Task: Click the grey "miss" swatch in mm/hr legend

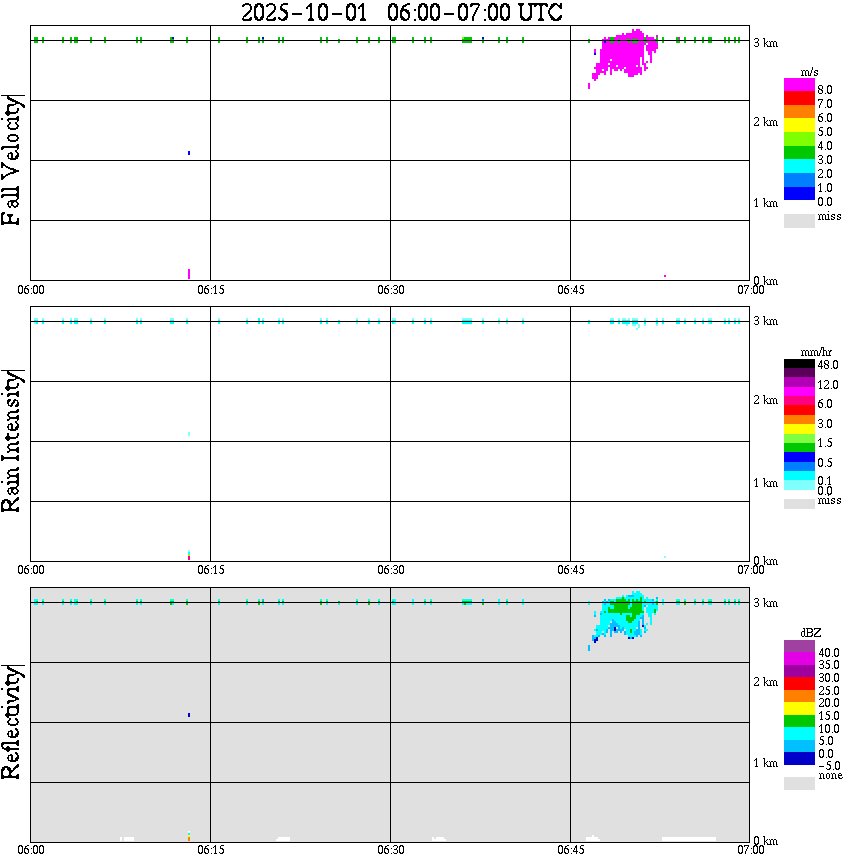Action: click(x=799, y=504)
